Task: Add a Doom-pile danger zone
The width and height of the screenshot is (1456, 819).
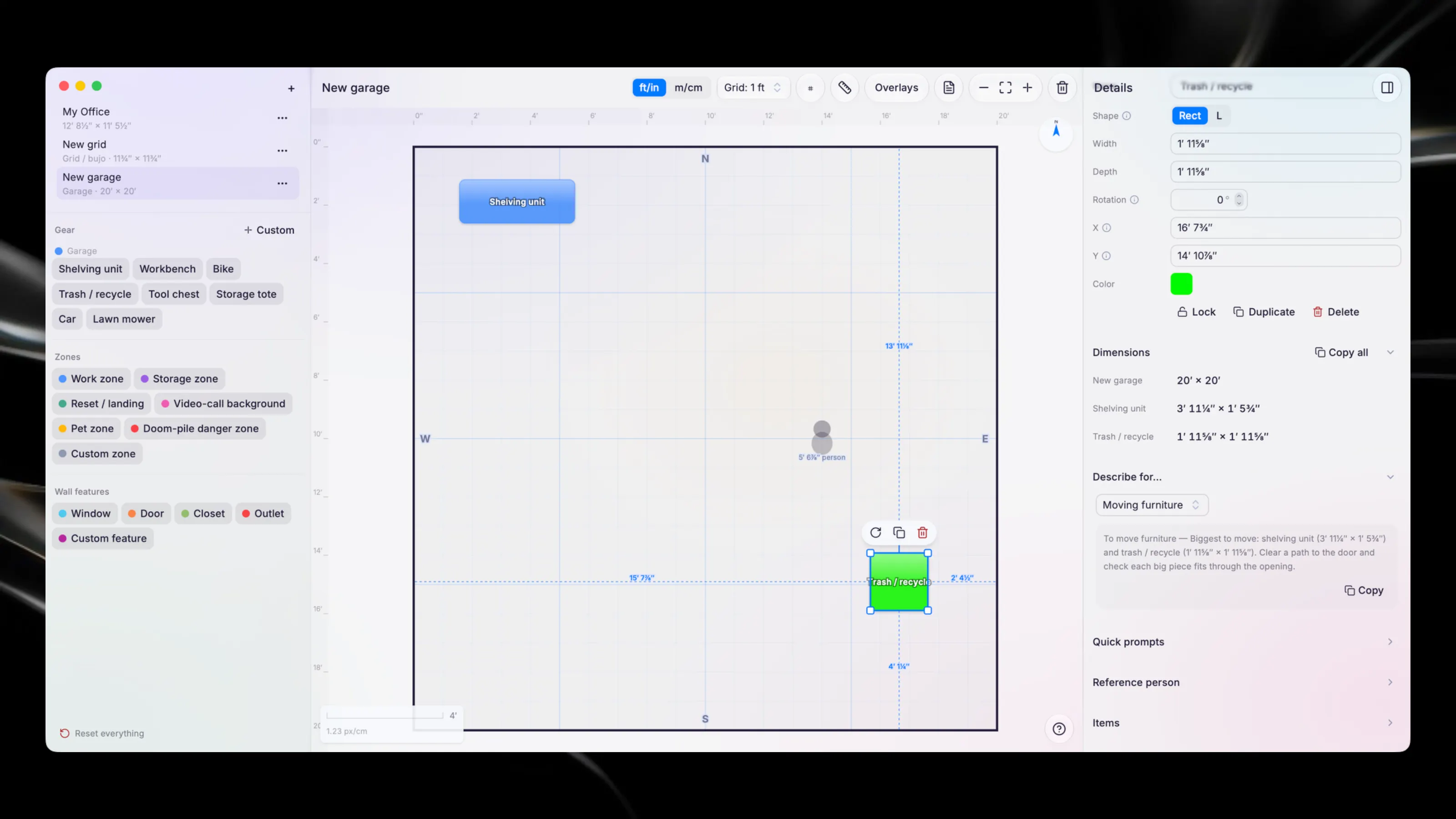Action: point(195,429)
